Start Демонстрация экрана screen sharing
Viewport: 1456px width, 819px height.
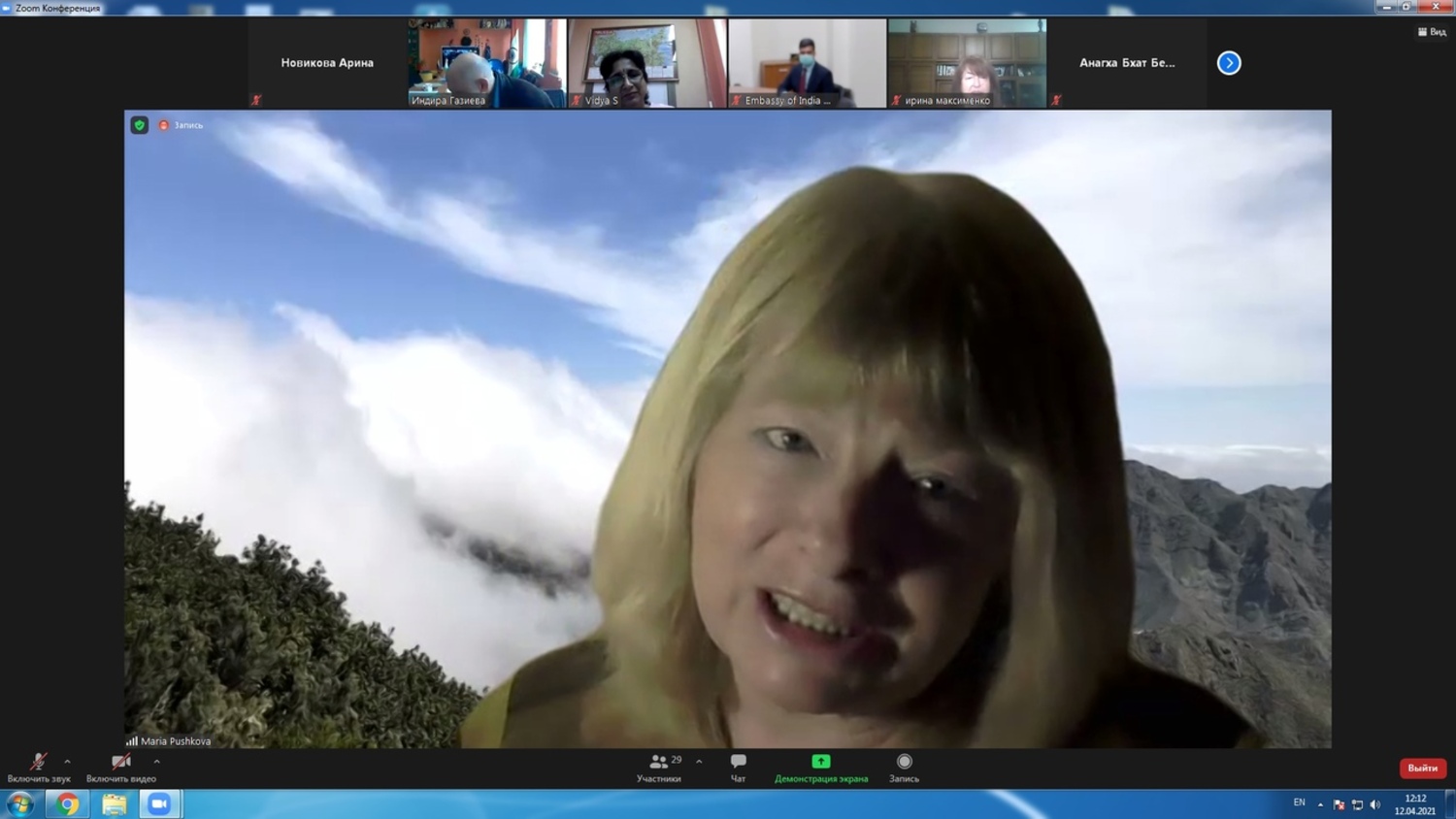820,767
